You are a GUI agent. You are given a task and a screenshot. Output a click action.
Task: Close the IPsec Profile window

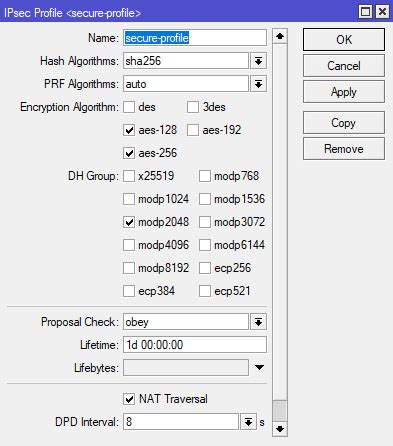tap(382, 12)
